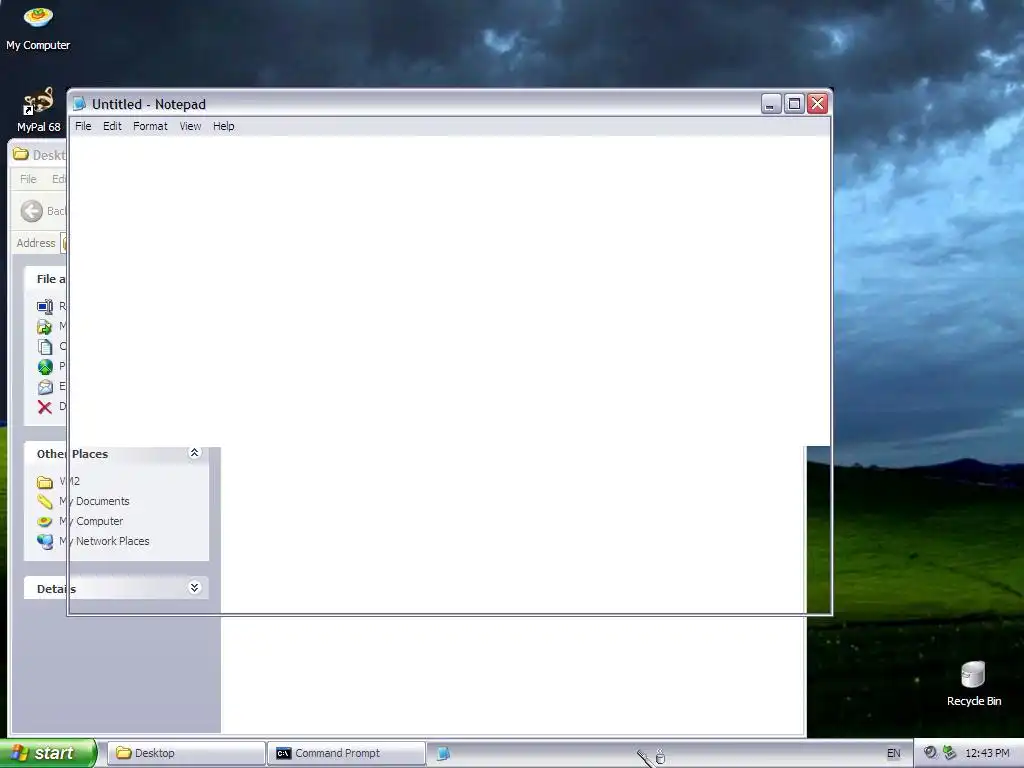Close the Untitled - Notepad window
Viewport: 1024px width, 768px height.
817,104
